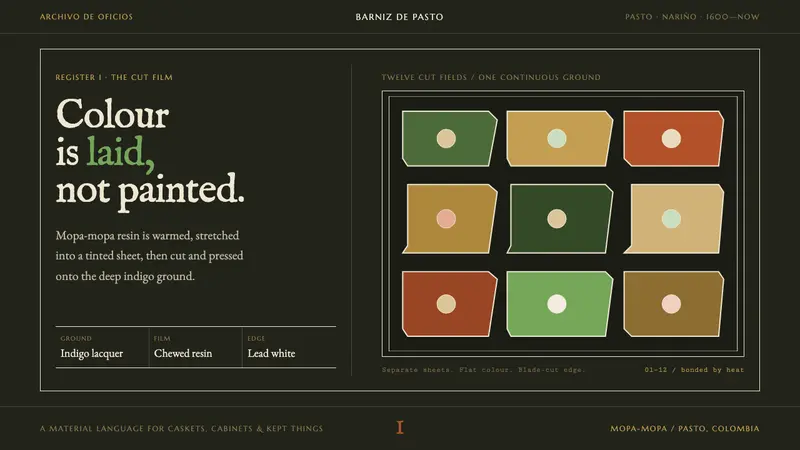Viewport: 800px width, 450px height.
Task: Click the BARNIZ DE PASTO title
Action: click(399, 17)
